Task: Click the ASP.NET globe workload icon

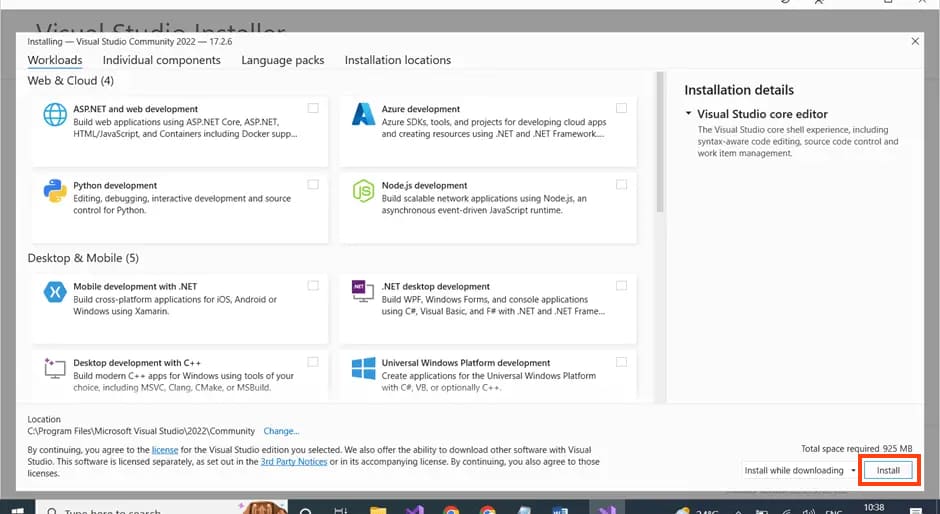Action: [55, 116]
